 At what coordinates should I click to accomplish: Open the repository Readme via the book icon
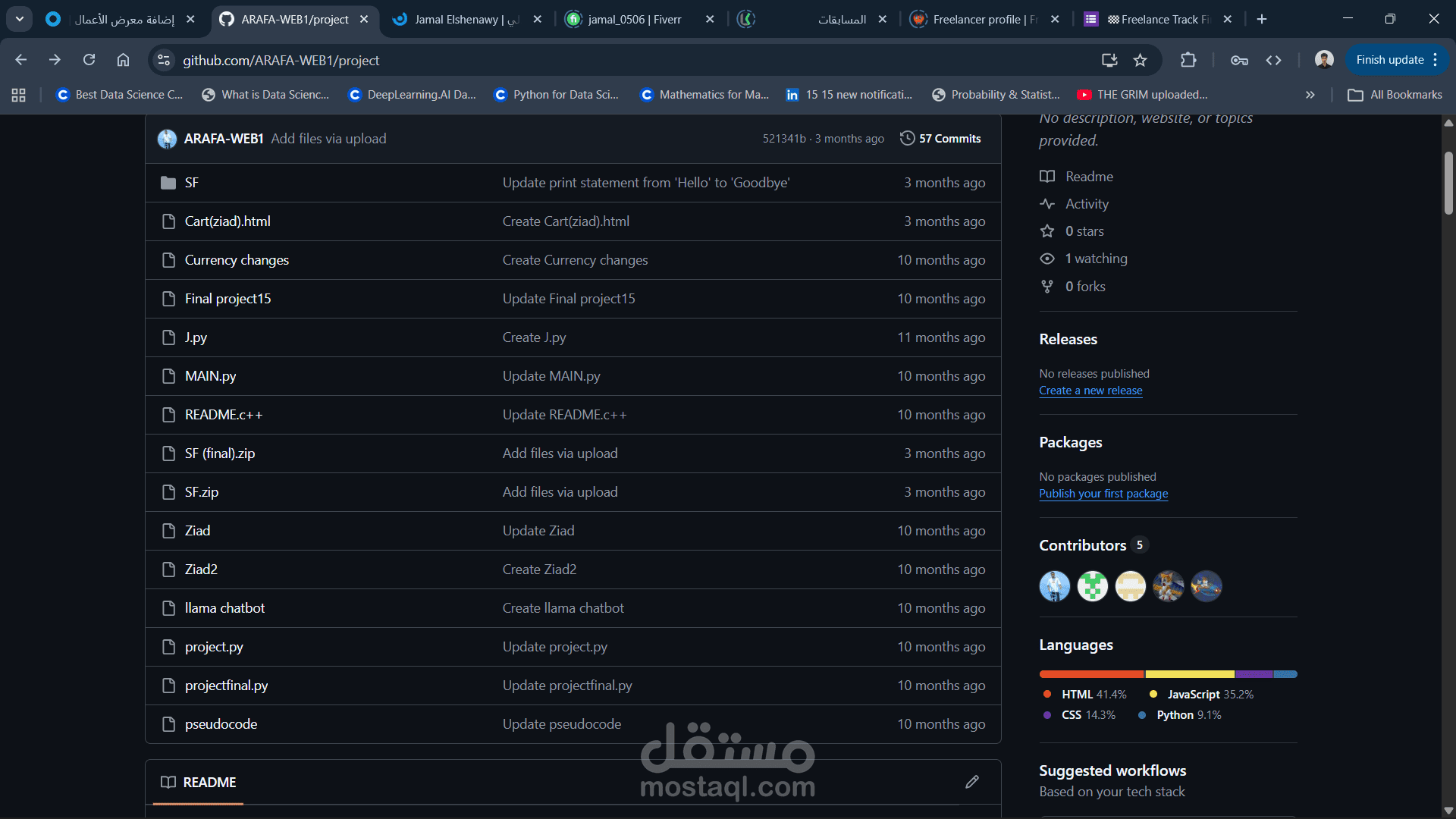coord(1047,176)
